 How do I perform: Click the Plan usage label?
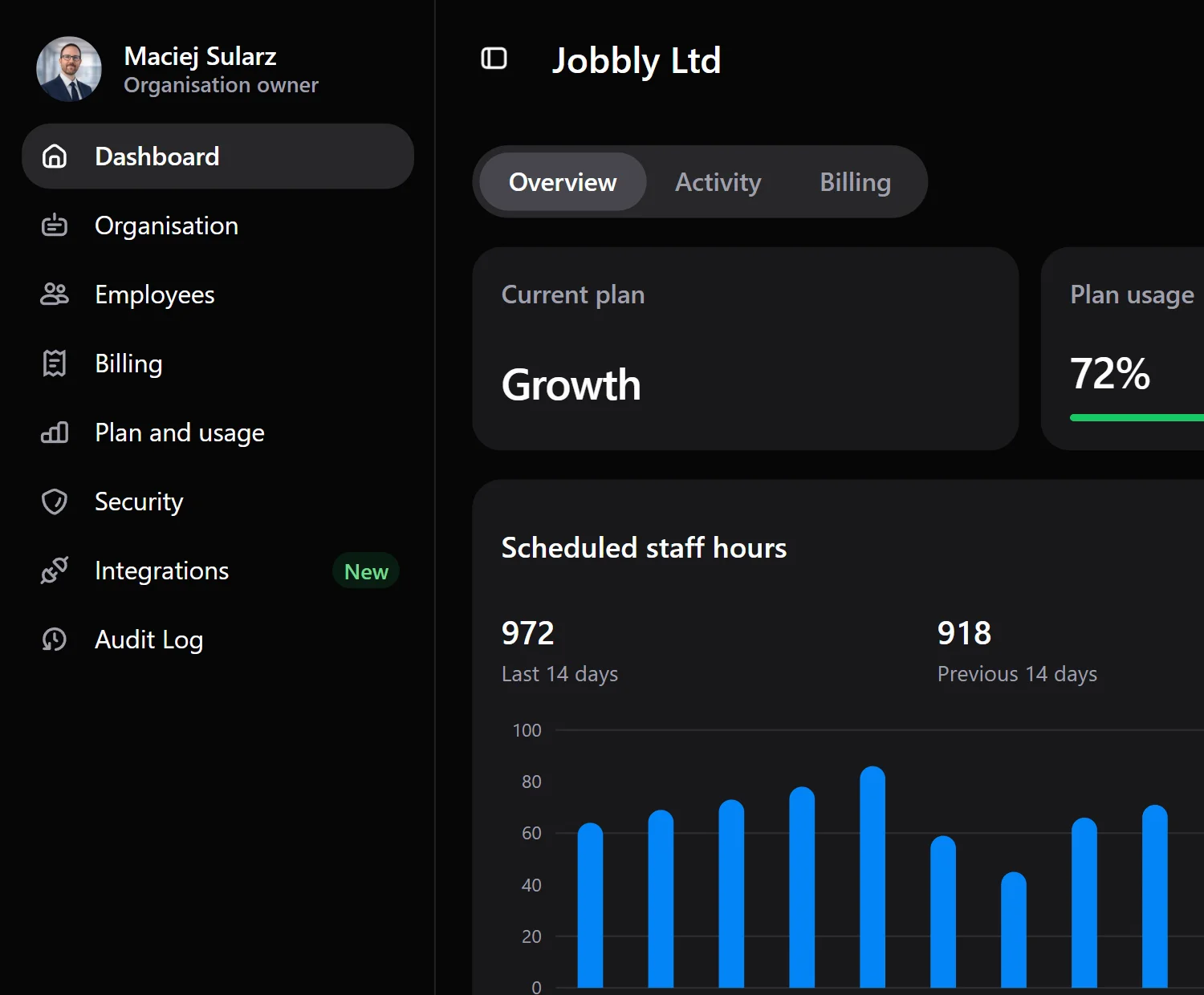1133,295
